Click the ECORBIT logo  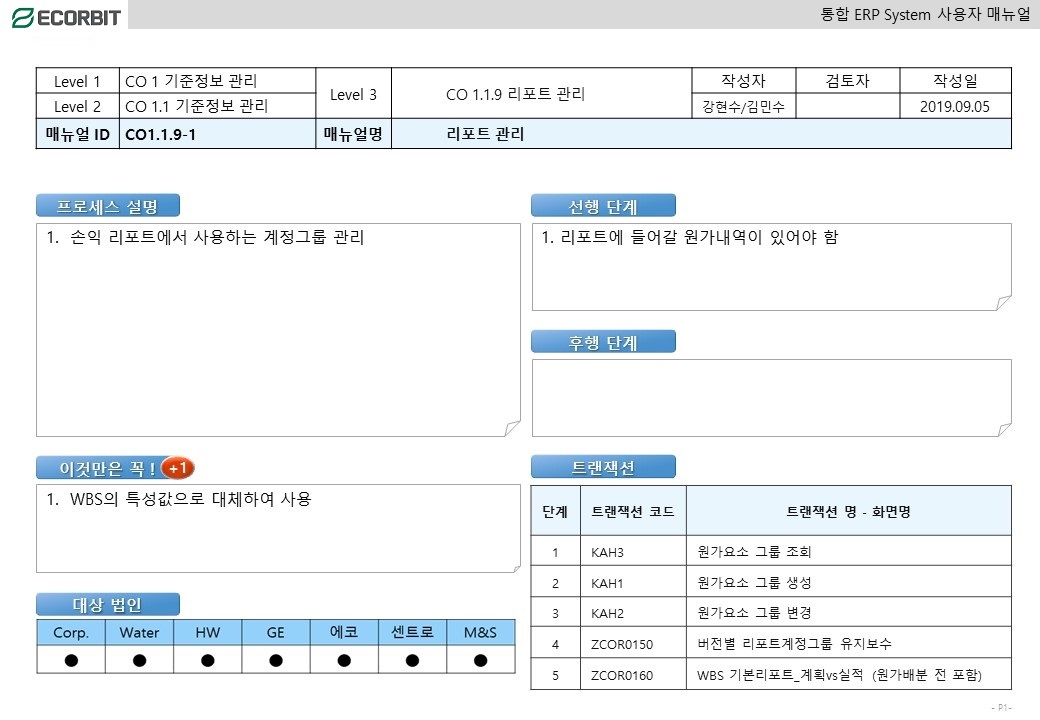click(x=66, y=17)
